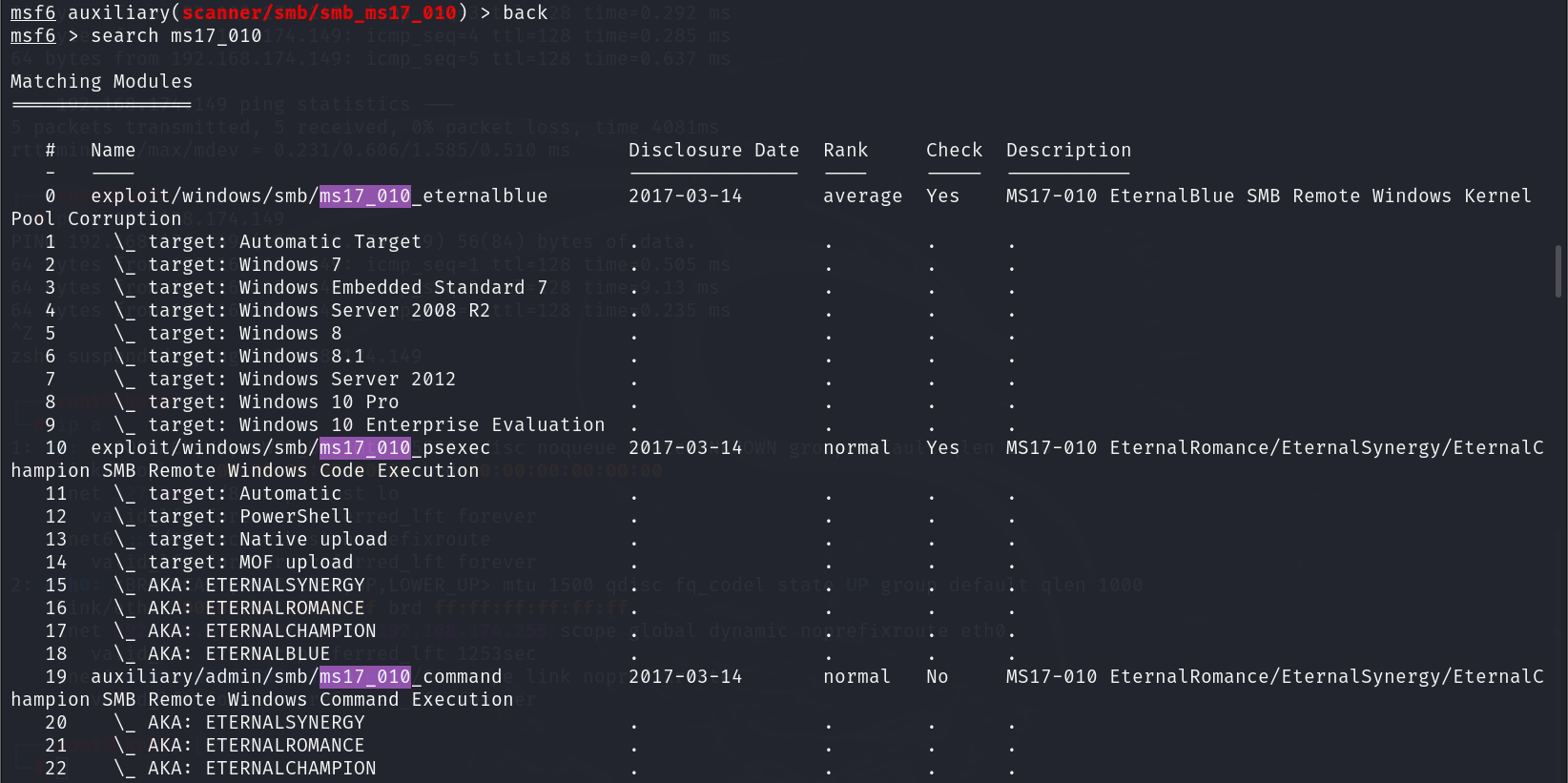This screenshot has width=1568, height=783.
Task: Click the Rank column header
Action: [845, 151]
